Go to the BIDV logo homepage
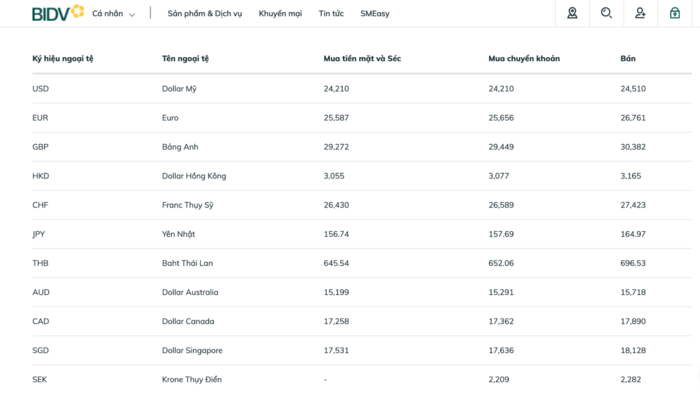 pyautogui.click(x=58, y=13)
